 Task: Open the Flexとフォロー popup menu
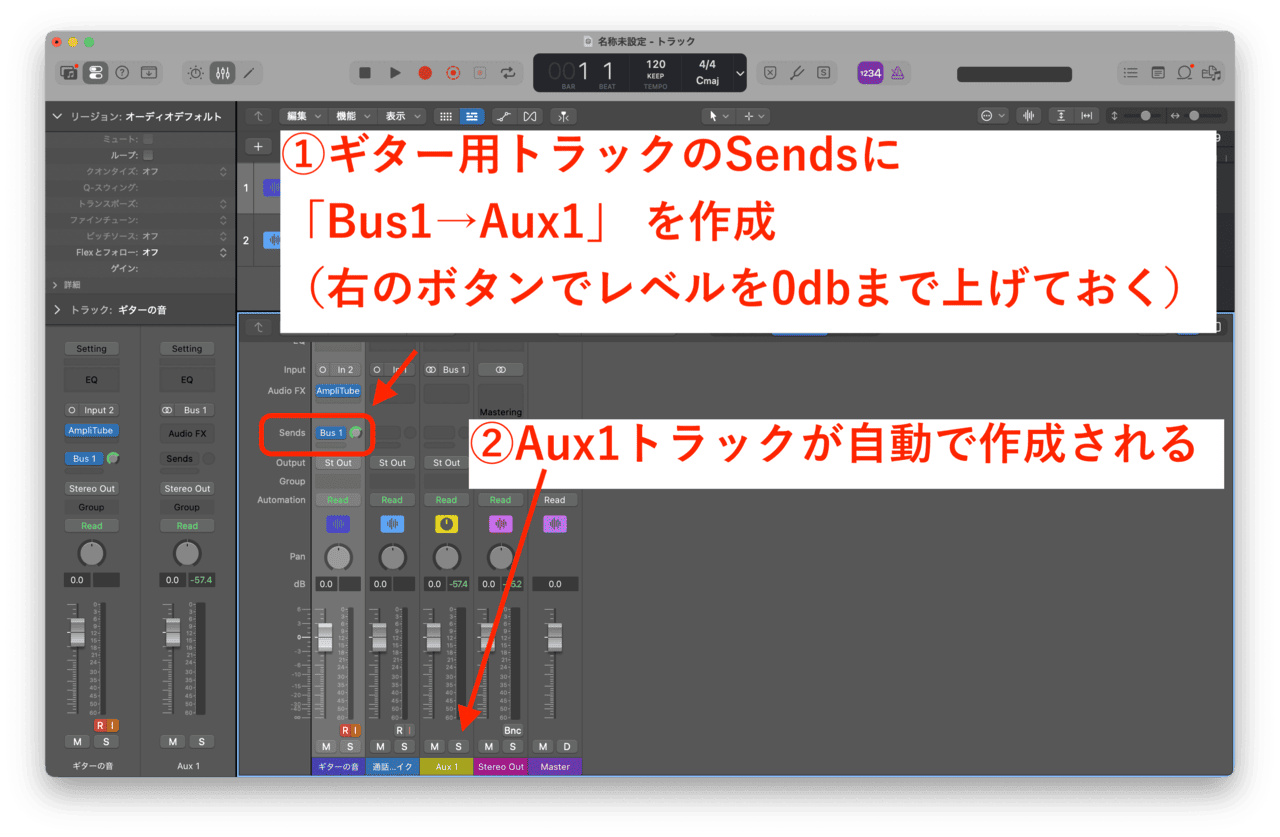click(x=185, y=252)
